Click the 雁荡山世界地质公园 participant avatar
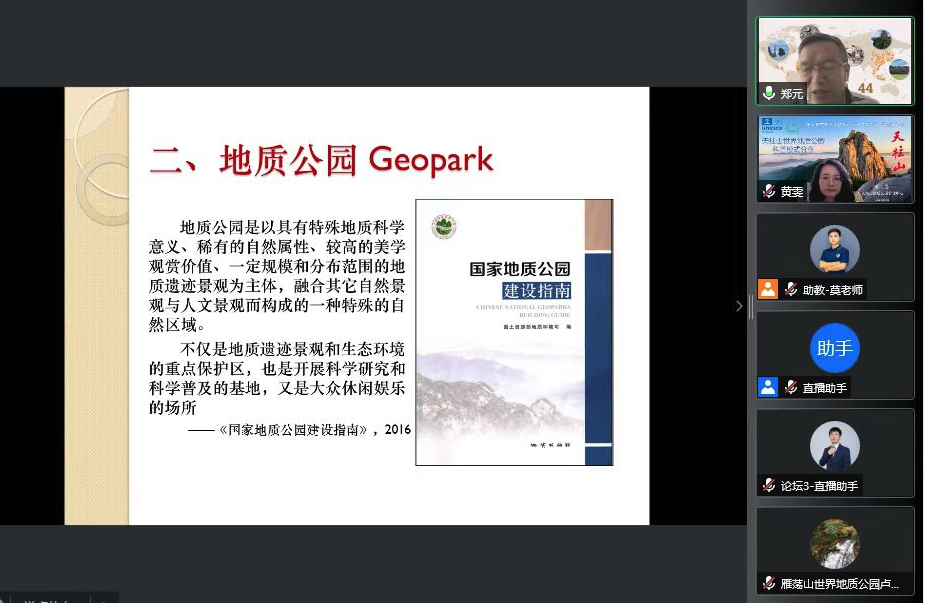This screenshot has height=603, width=926. coord(834,543)
